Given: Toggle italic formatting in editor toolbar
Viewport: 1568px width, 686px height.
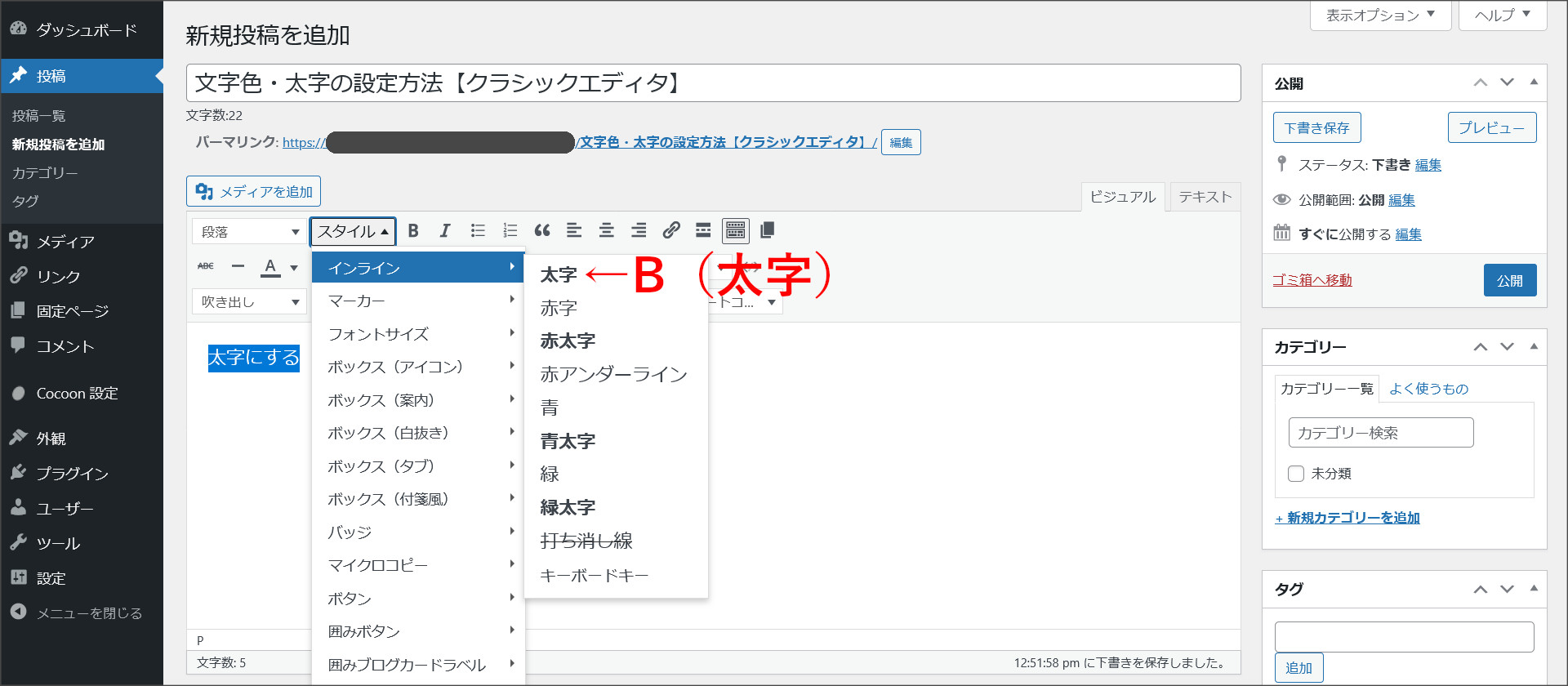Looking at the screenshot, I should [x=445, y=231].
